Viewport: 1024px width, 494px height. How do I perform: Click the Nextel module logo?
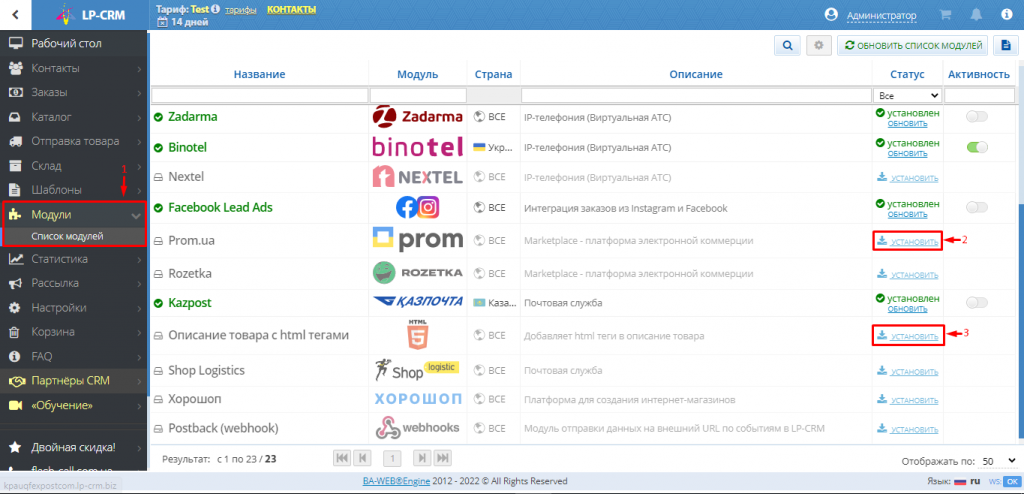417,176
